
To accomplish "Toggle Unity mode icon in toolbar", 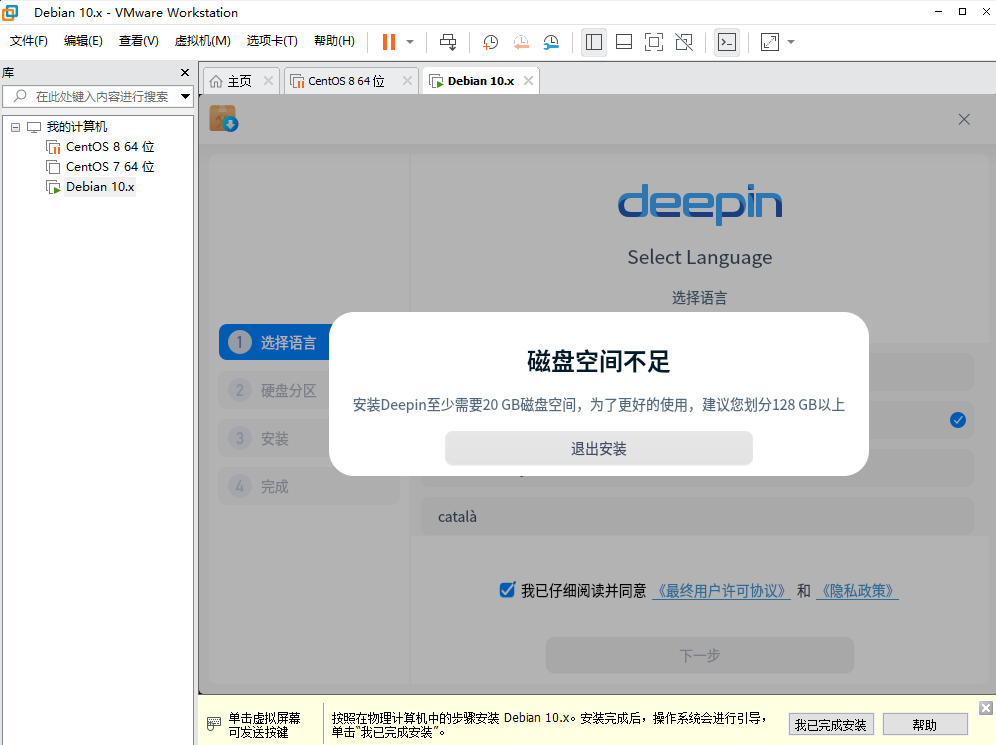I will [x=684, y=42].
